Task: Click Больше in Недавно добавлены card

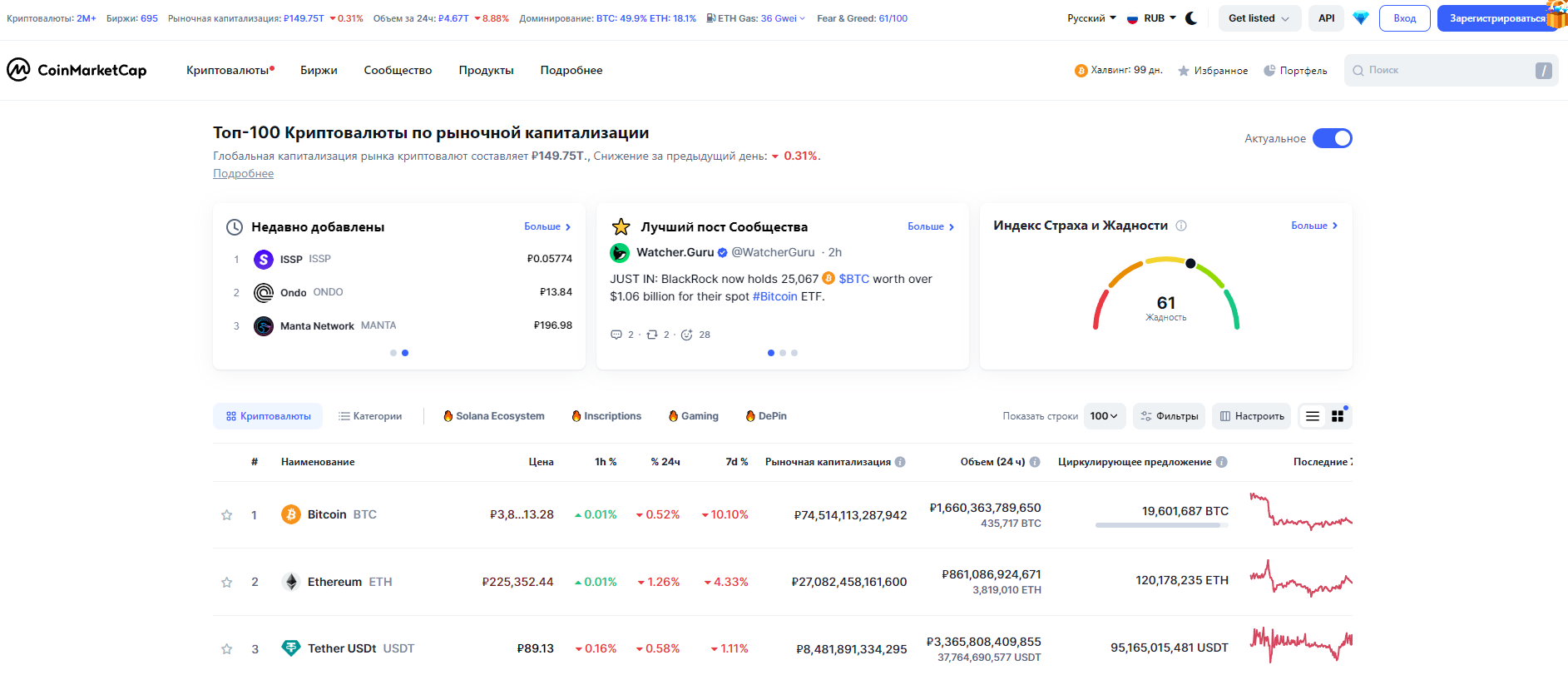Action: (x=547, y=226)
